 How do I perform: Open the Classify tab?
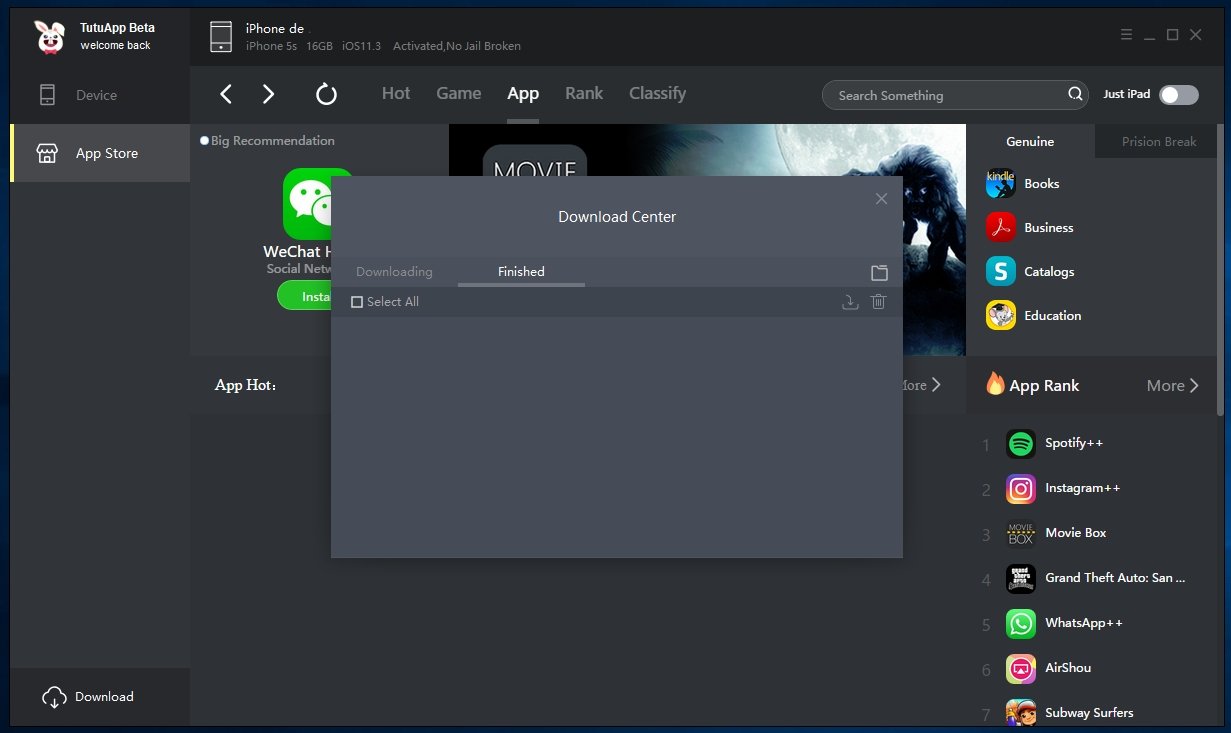(657, 93)
